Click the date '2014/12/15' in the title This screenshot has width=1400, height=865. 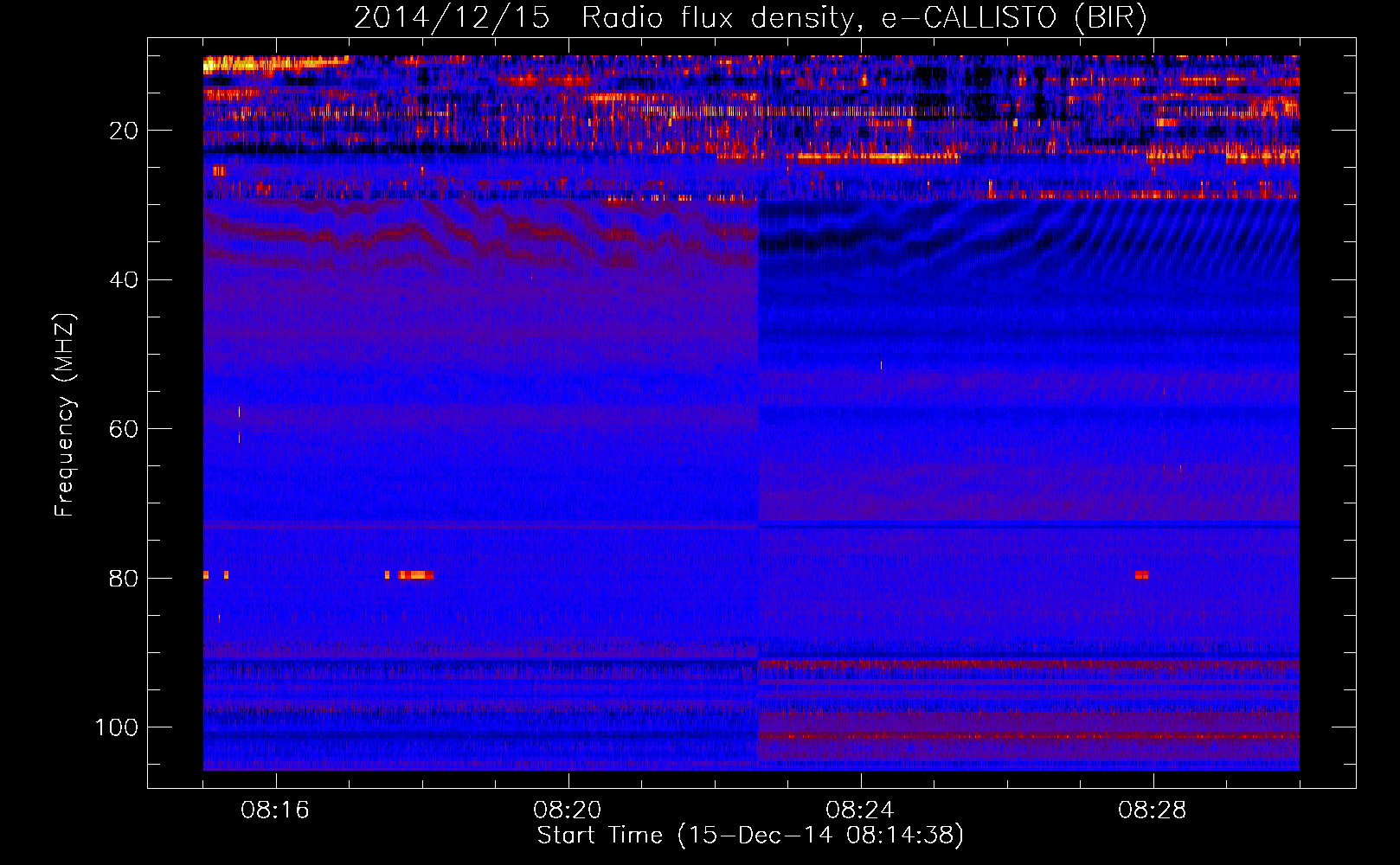[452, 17]
